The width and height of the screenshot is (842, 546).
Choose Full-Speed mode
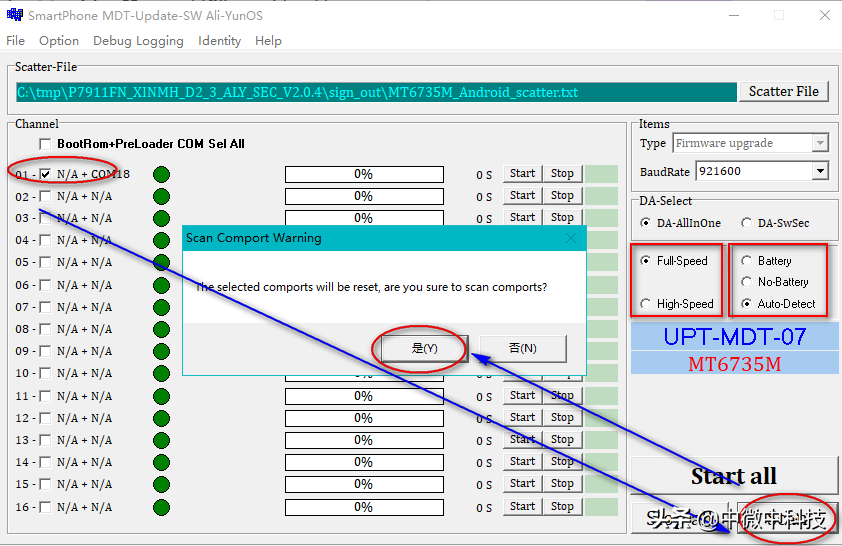[x=645, y=261]
